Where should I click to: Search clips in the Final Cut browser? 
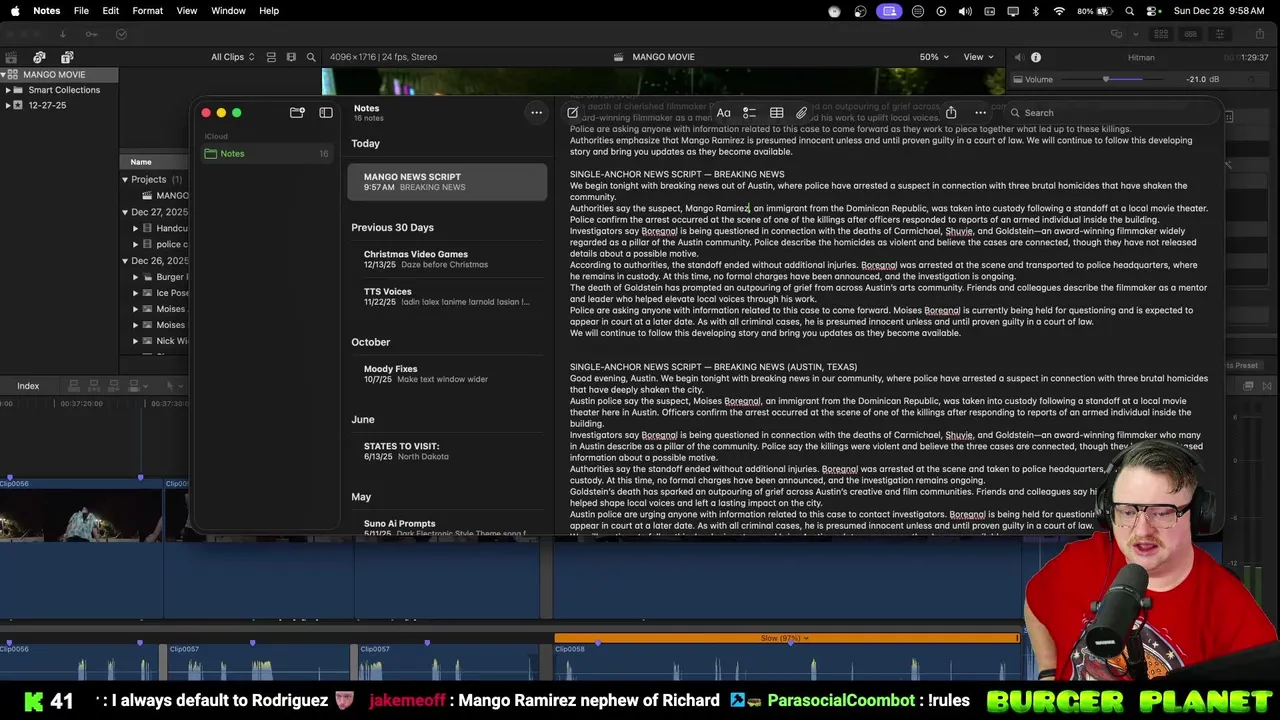(311, 57)
